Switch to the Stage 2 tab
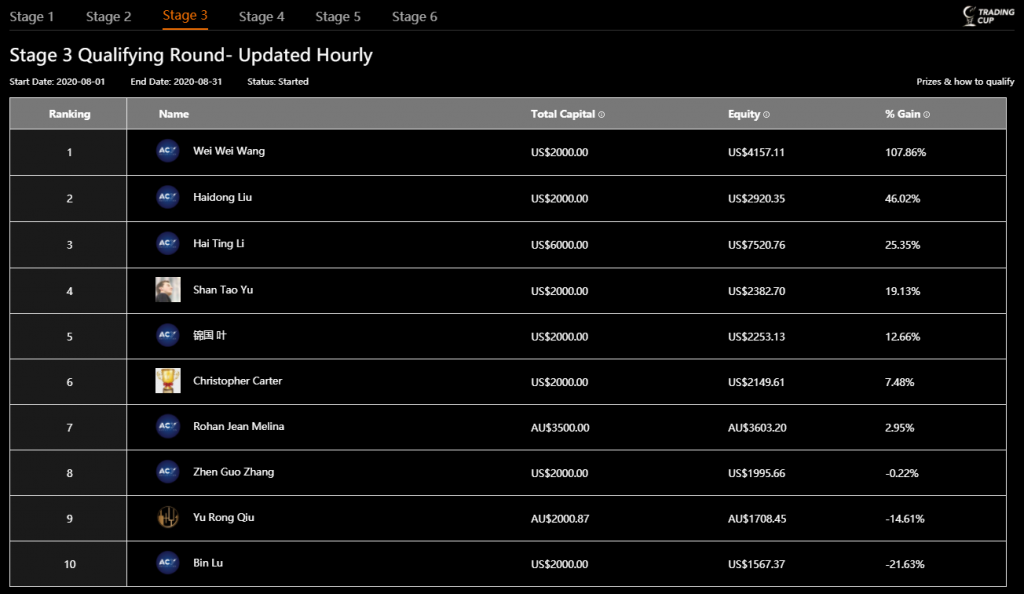The image size is (1024, 594). tap(108, 17)
